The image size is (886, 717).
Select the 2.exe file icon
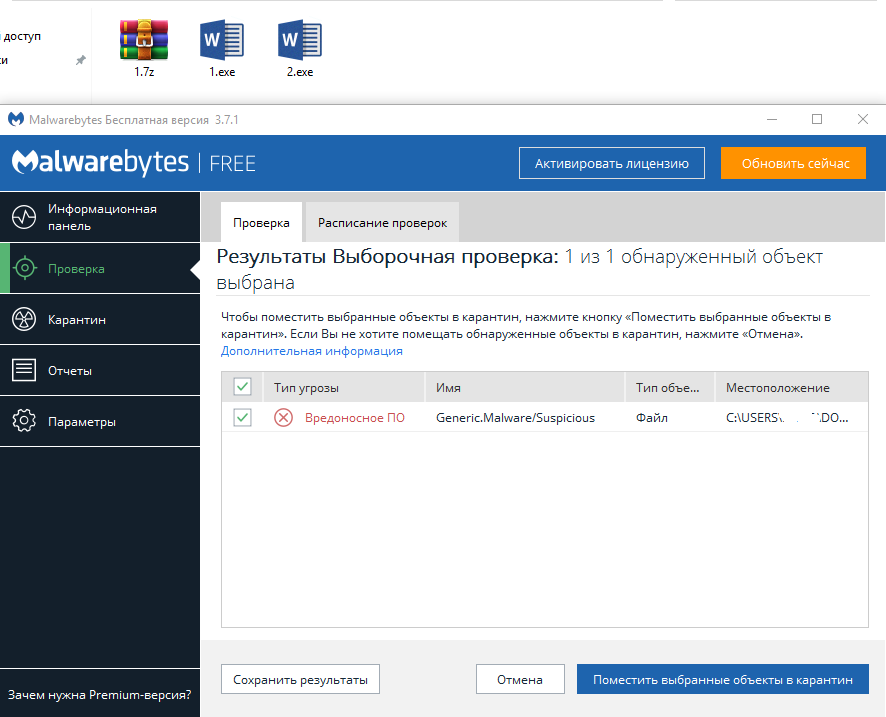299,41
